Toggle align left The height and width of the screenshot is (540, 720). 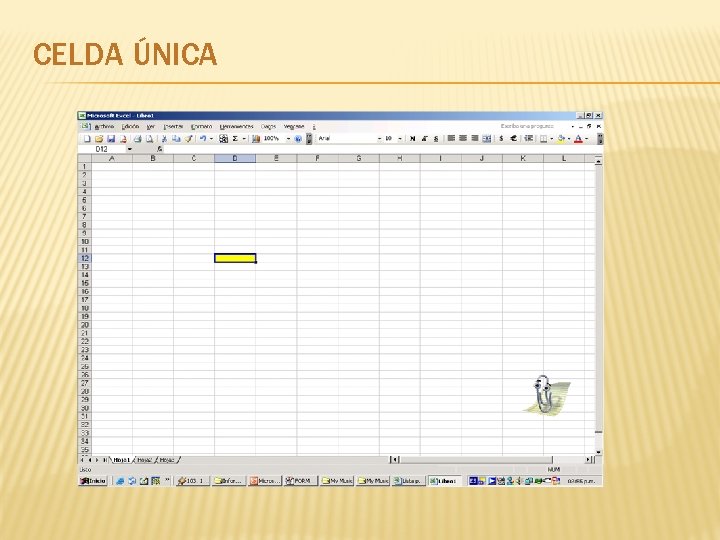[x=451, y=138]
